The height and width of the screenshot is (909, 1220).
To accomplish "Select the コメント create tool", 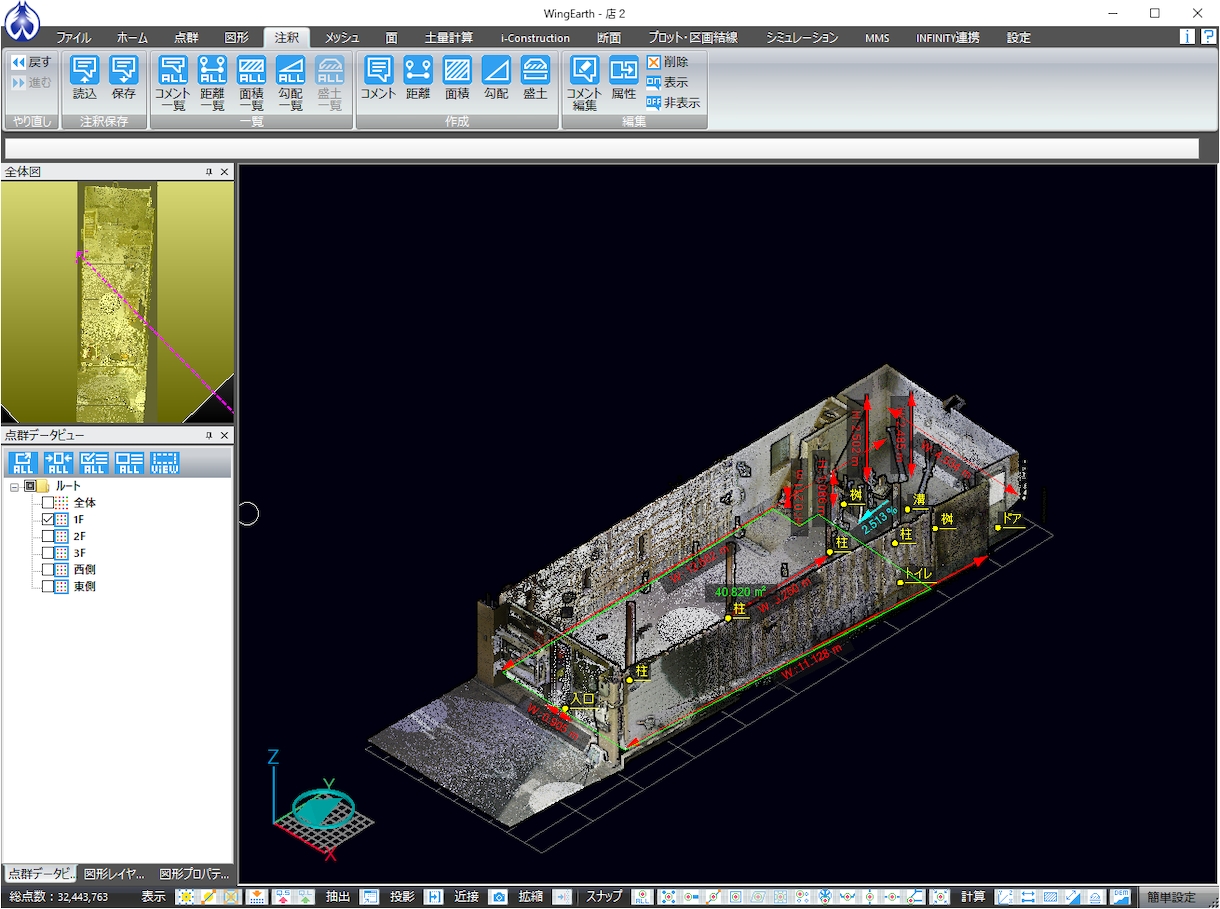I will pyautogui.click(x=378, y=78).
